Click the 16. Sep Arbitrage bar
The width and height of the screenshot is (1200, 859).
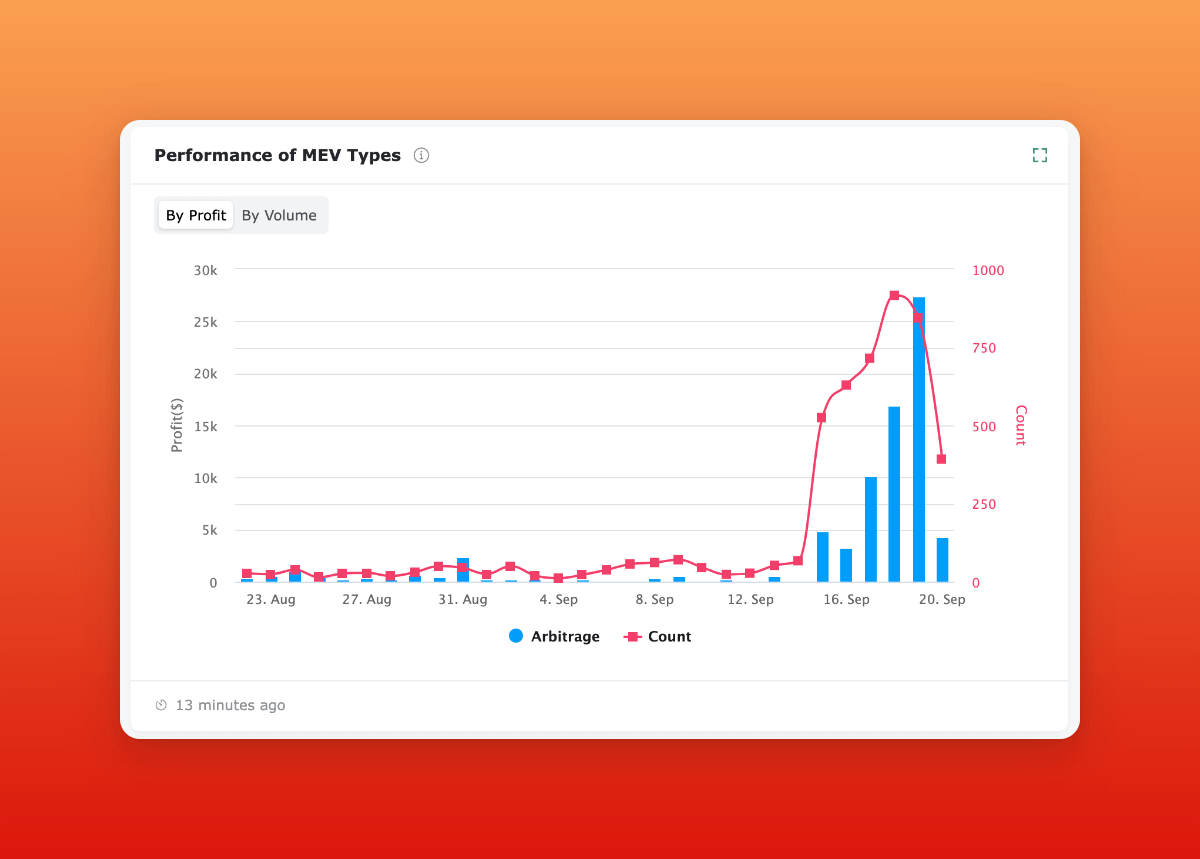point(846,565)
